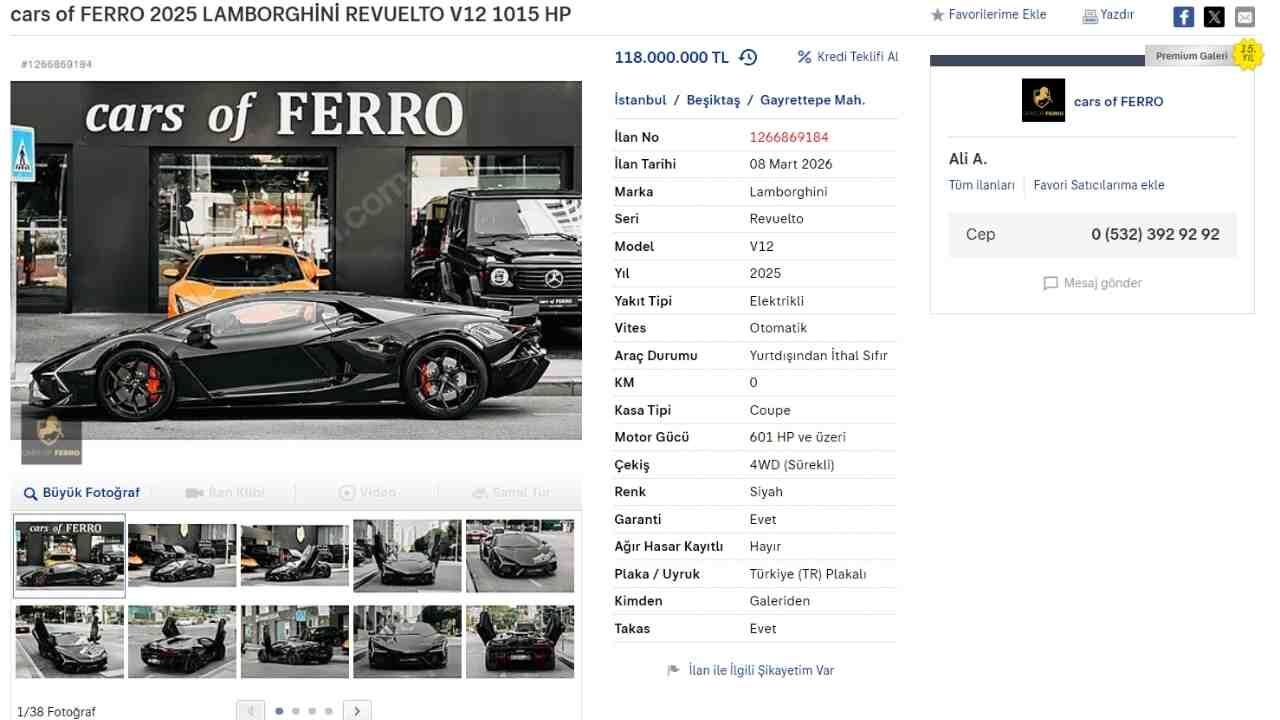Print the listing with Yazdır
Viewport: 1280px width, 720px height.
point(1108,15)
